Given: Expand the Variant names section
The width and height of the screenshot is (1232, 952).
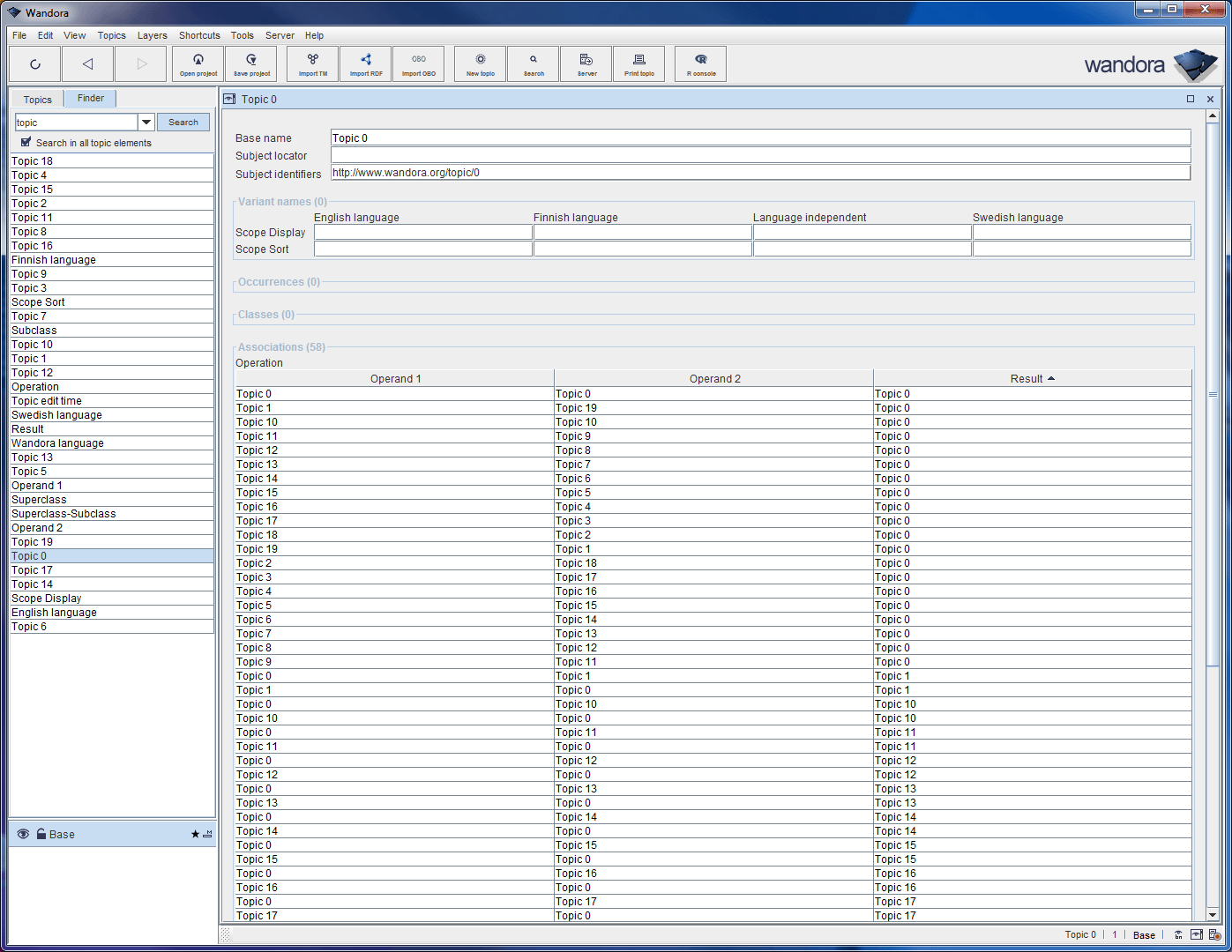Looking at the screenshot, I should pos(280,201).
